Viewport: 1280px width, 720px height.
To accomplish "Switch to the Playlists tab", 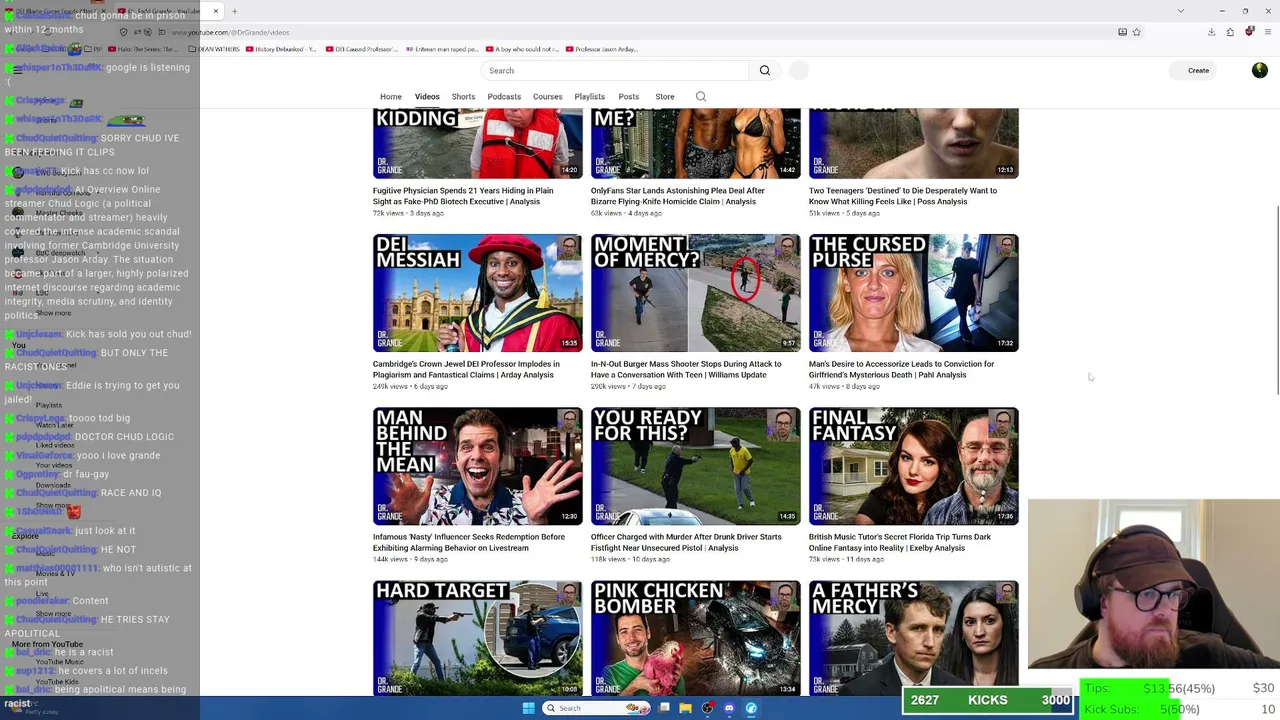I will 590,97.
